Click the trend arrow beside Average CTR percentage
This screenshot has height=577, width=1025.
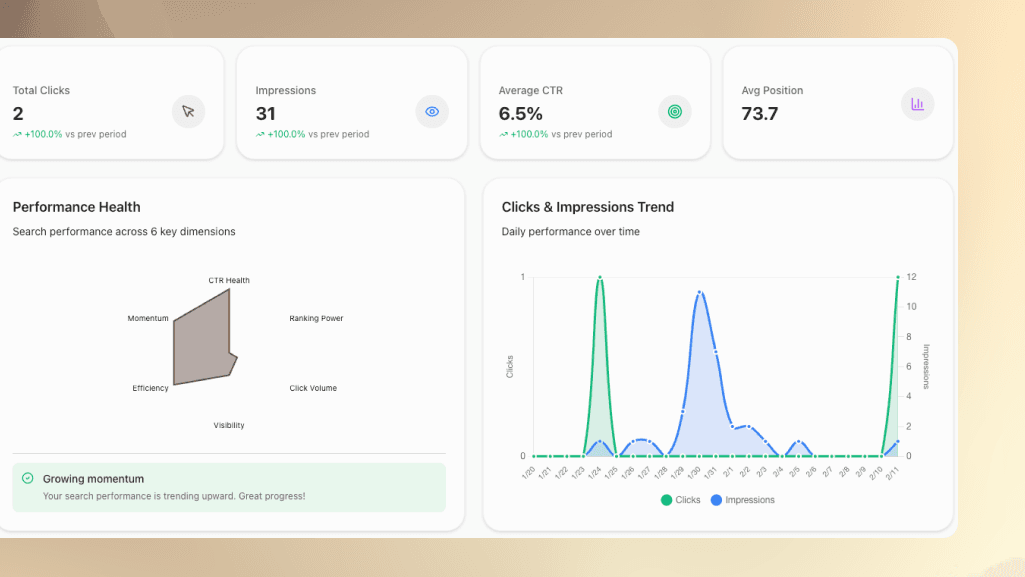click(x=505, y=133)
